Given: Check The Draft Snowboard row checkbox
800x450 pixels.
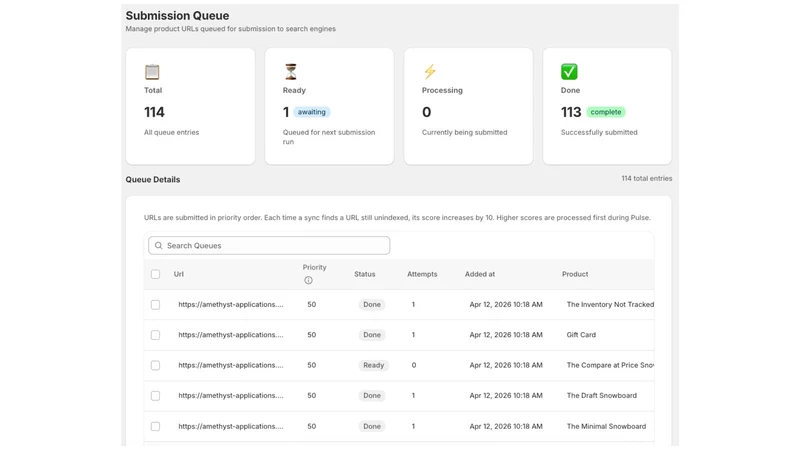Looking at the screenshot, I should (155, 395).
